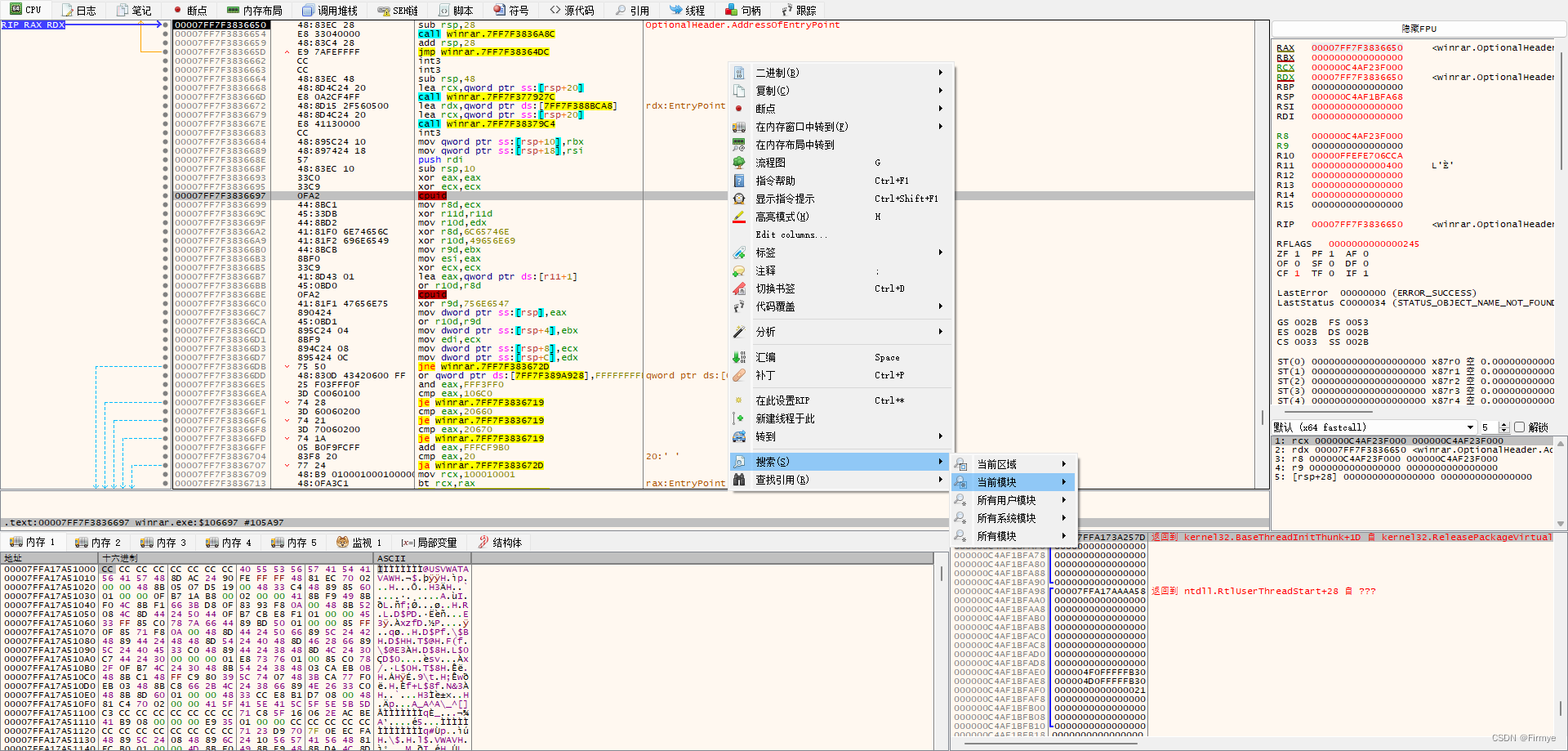Switch to the 局部变量 locals tab
Screen dimensions: 1568x751
429,543
